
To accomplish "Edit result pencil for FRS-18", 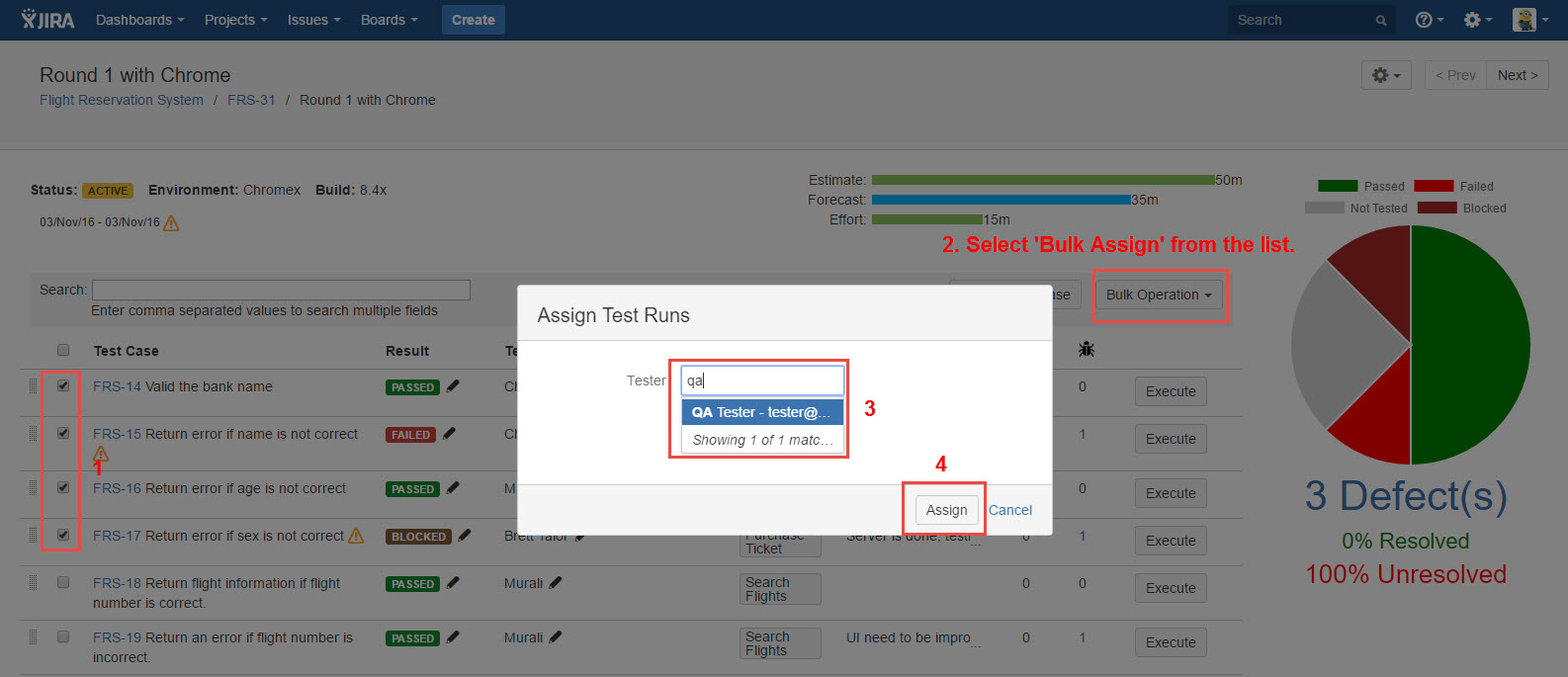I will point(453,583).
